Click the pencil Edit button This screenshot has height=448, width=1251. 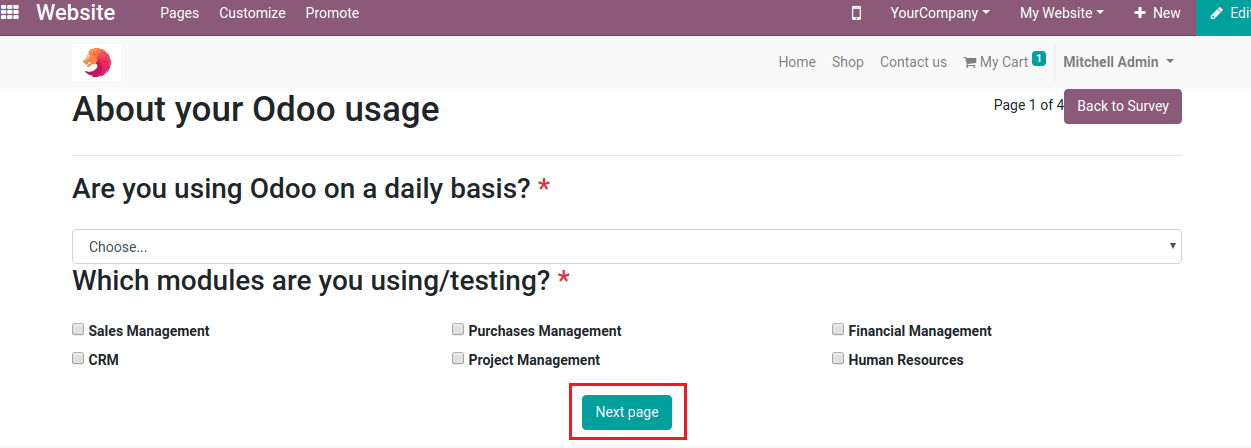click(x=1229, y=14)
